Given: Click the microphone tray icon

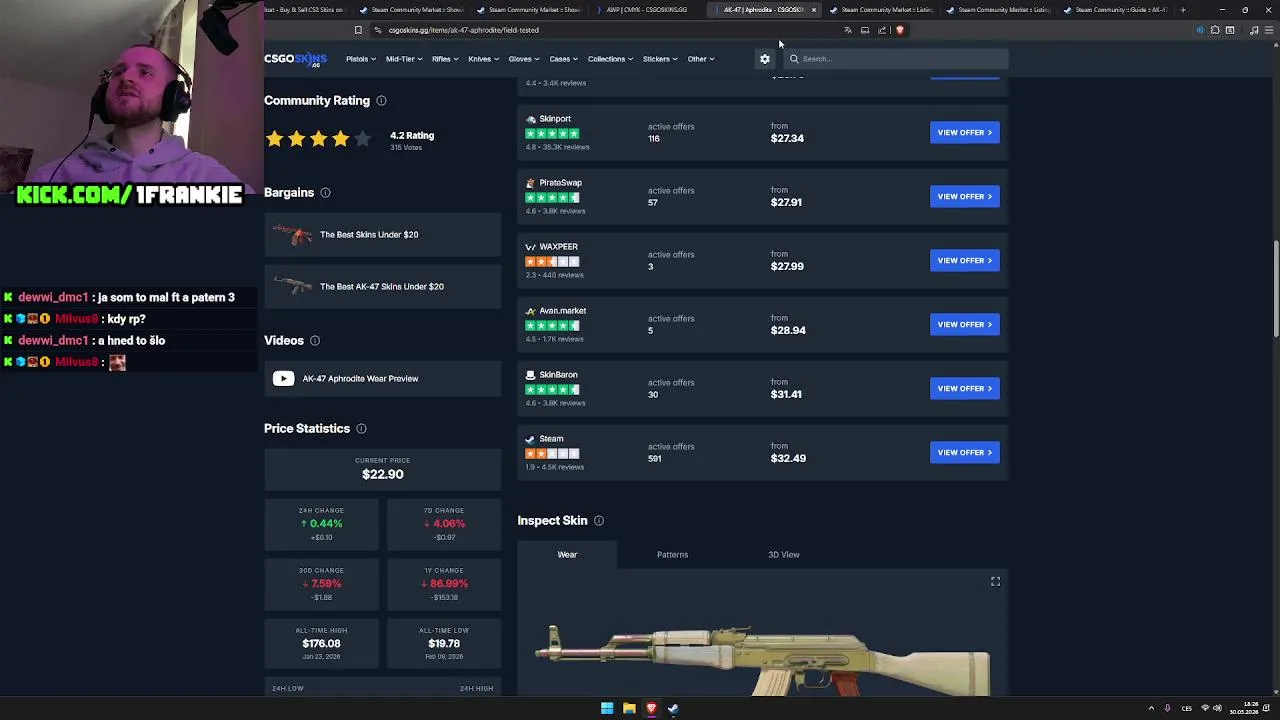Looking at the screenshot, I should (1167, 708).
